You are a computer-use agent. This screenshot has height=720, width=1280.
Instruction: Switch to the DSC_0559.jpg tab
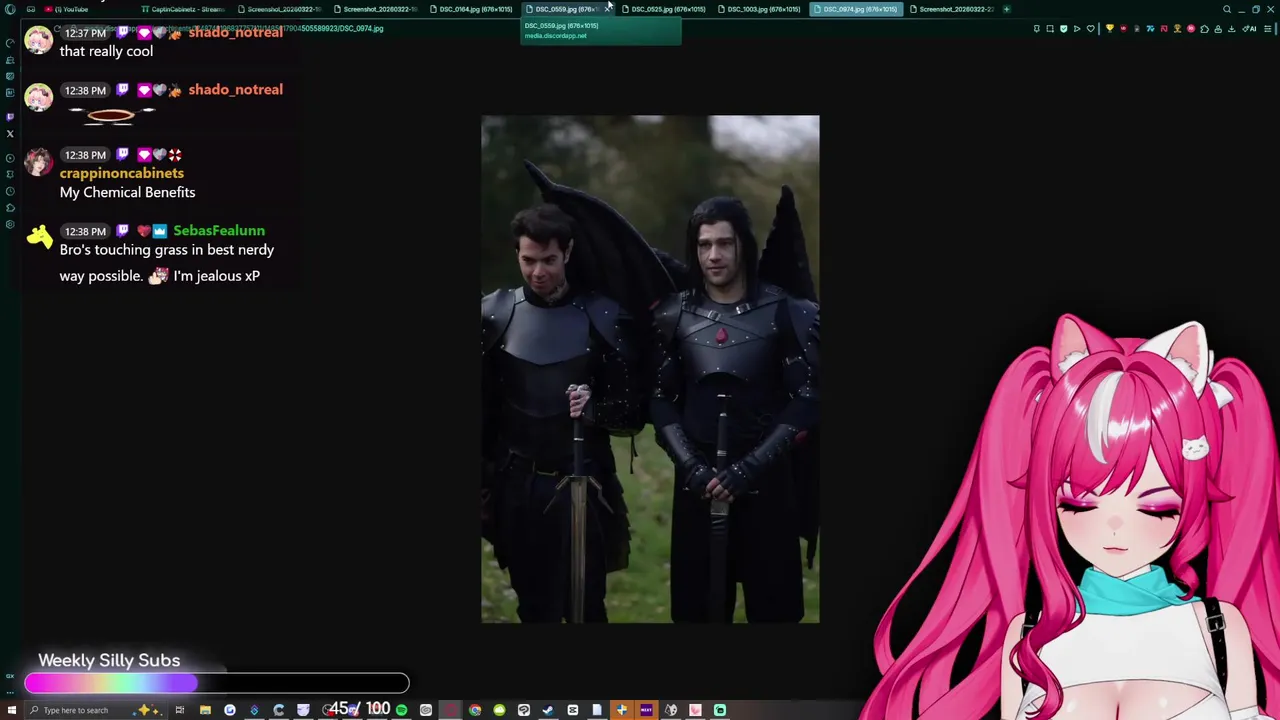[x=565, y=9]
